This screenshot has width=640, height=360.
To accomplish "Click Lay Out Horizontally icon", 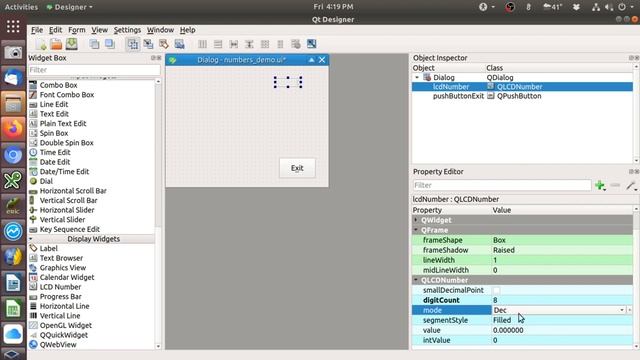I will tap(202, 44).
